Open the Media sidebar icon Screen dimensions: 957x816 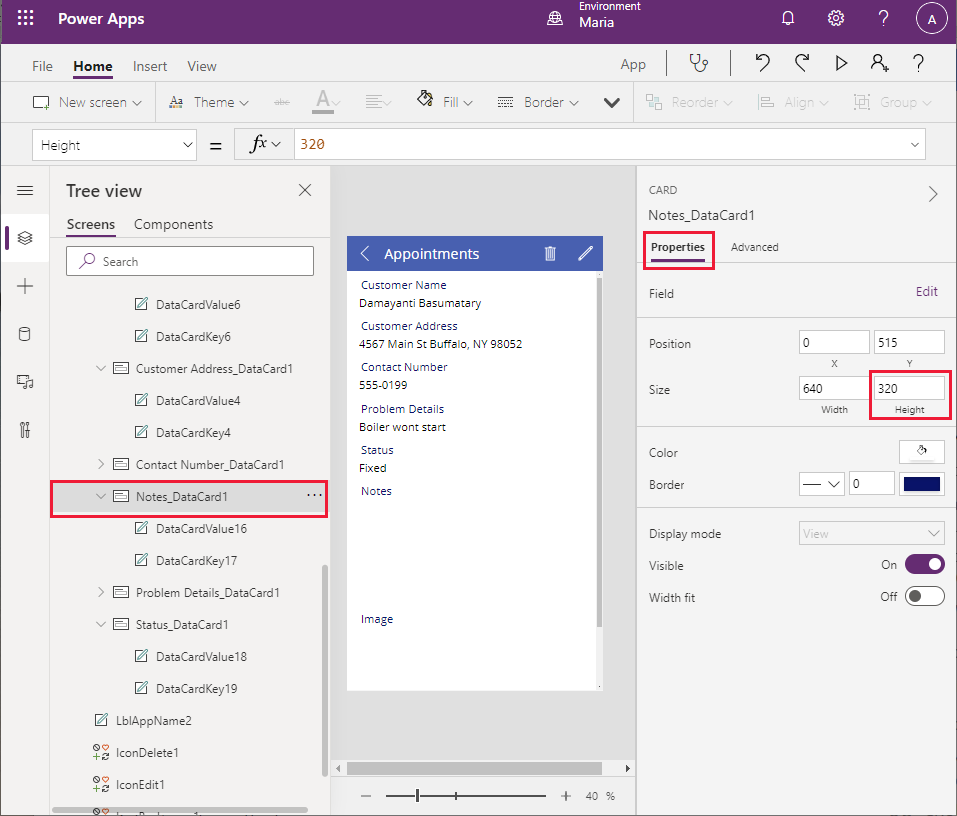[25, 382]
